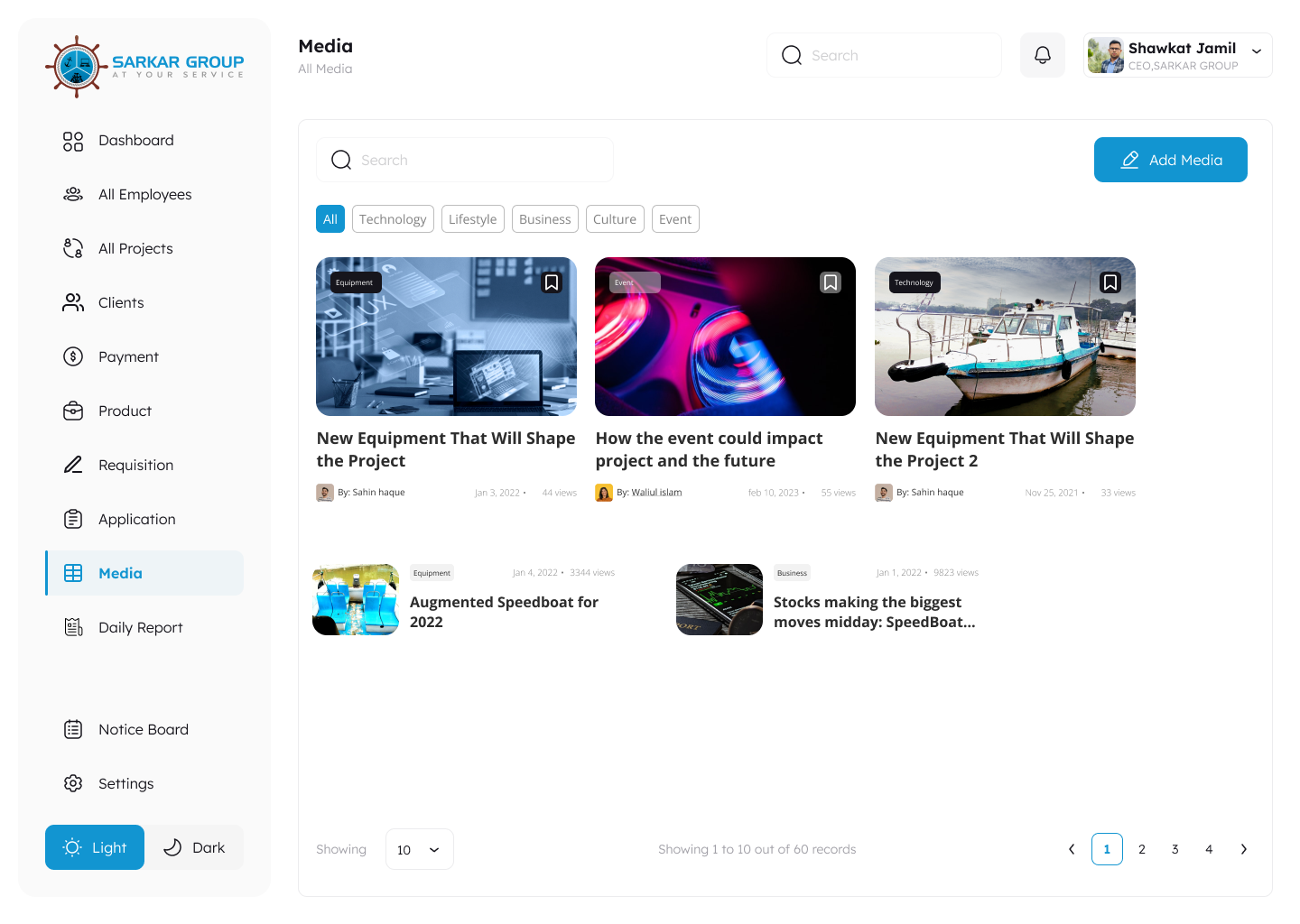
Task: Click the Product briefcase icon
Action: coord(73,411)
